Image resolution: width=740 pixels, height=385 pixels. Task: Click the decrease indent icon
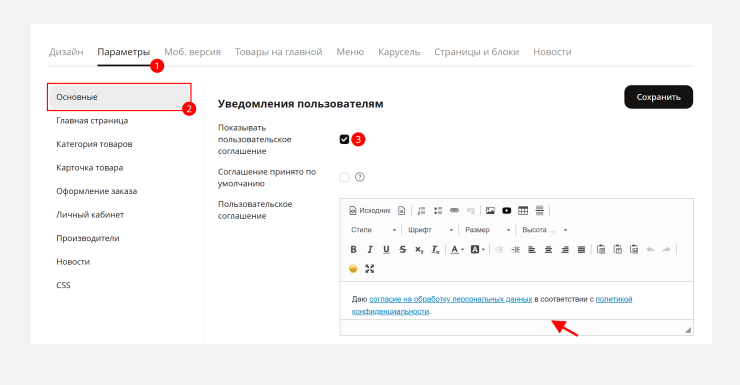click(x=499, y=250)
